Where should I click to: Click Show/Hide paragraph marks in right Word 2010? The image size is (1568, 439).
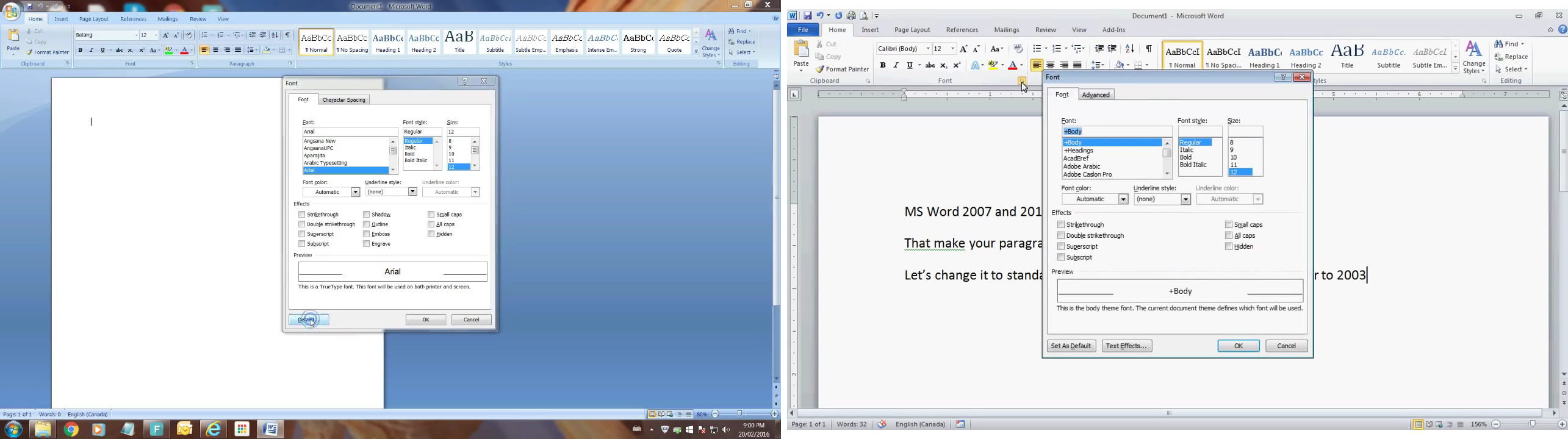1149,49
